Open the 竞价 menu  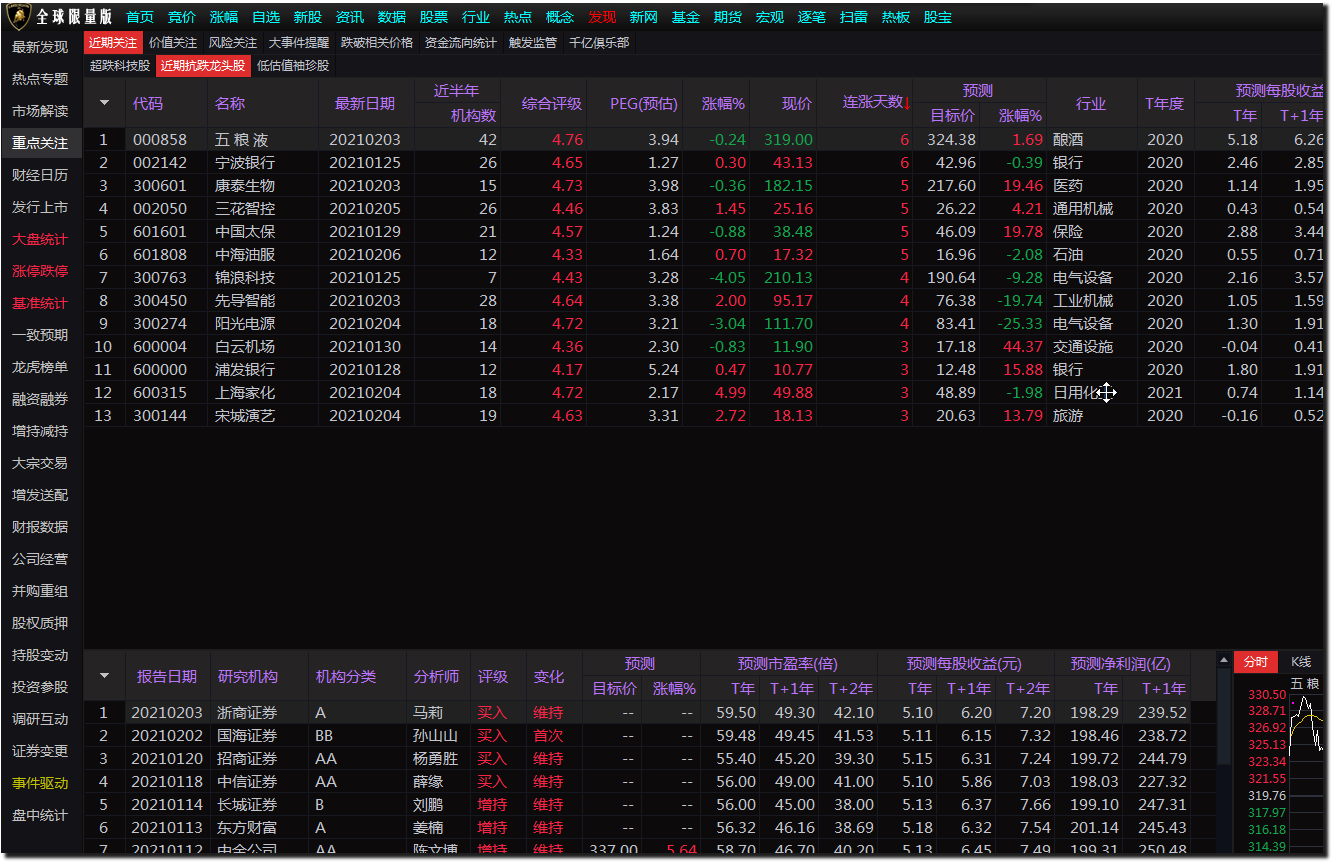click(182, 17)
